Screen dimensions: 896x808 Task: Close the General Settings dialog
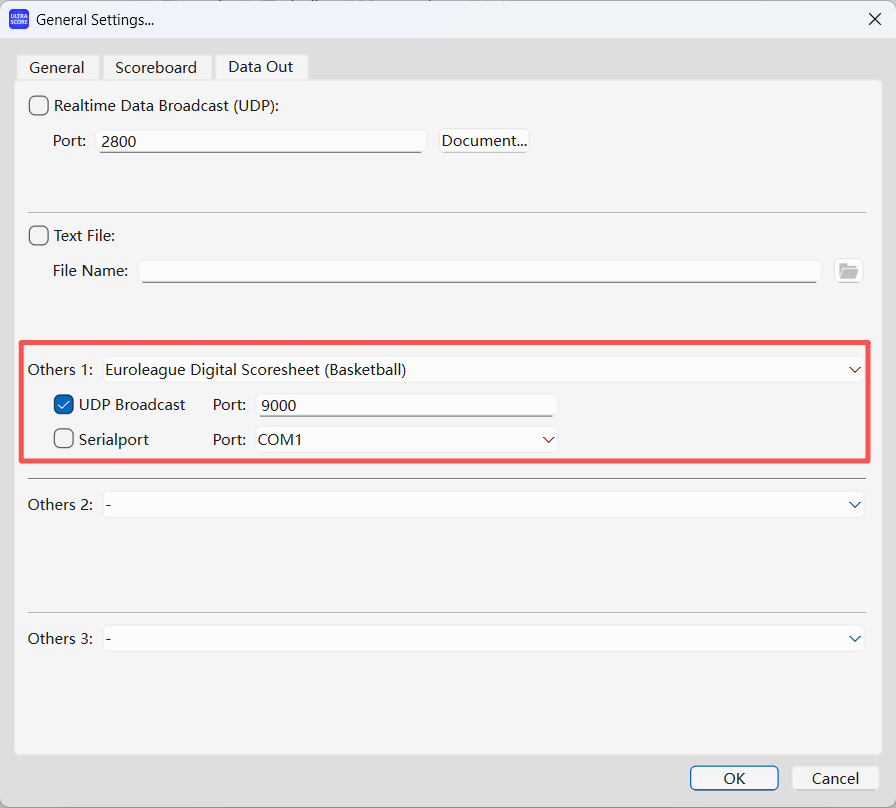point(874,19)
